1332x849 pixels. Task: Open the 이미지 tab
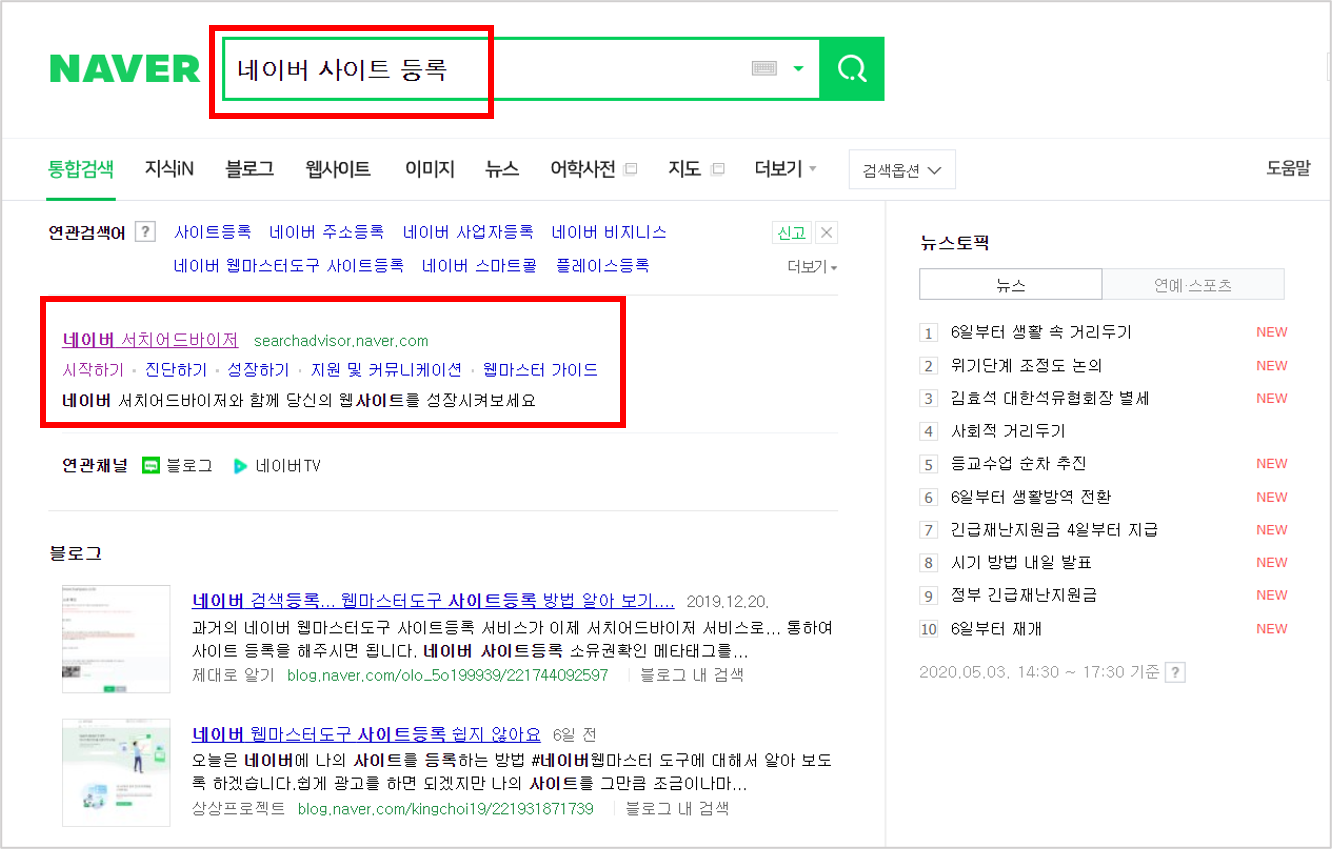click(429, 169)
